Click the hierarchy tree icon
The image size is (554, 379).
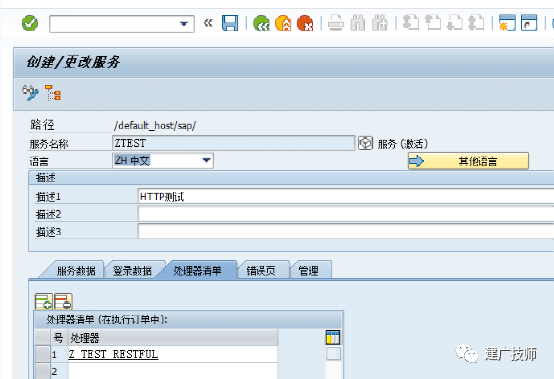coord(53,93)
